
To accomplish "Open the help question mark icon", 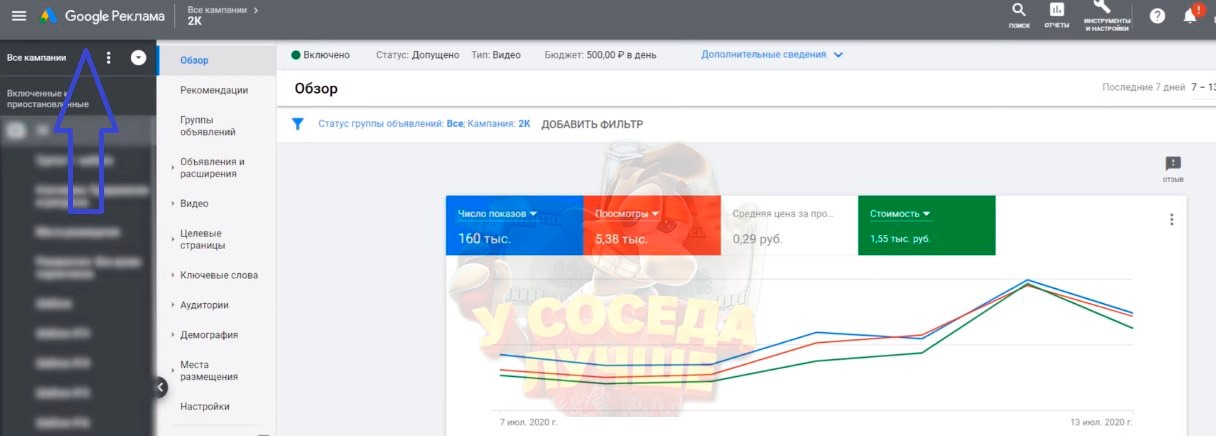I will pyautogui.click(x=1157, y=16).
